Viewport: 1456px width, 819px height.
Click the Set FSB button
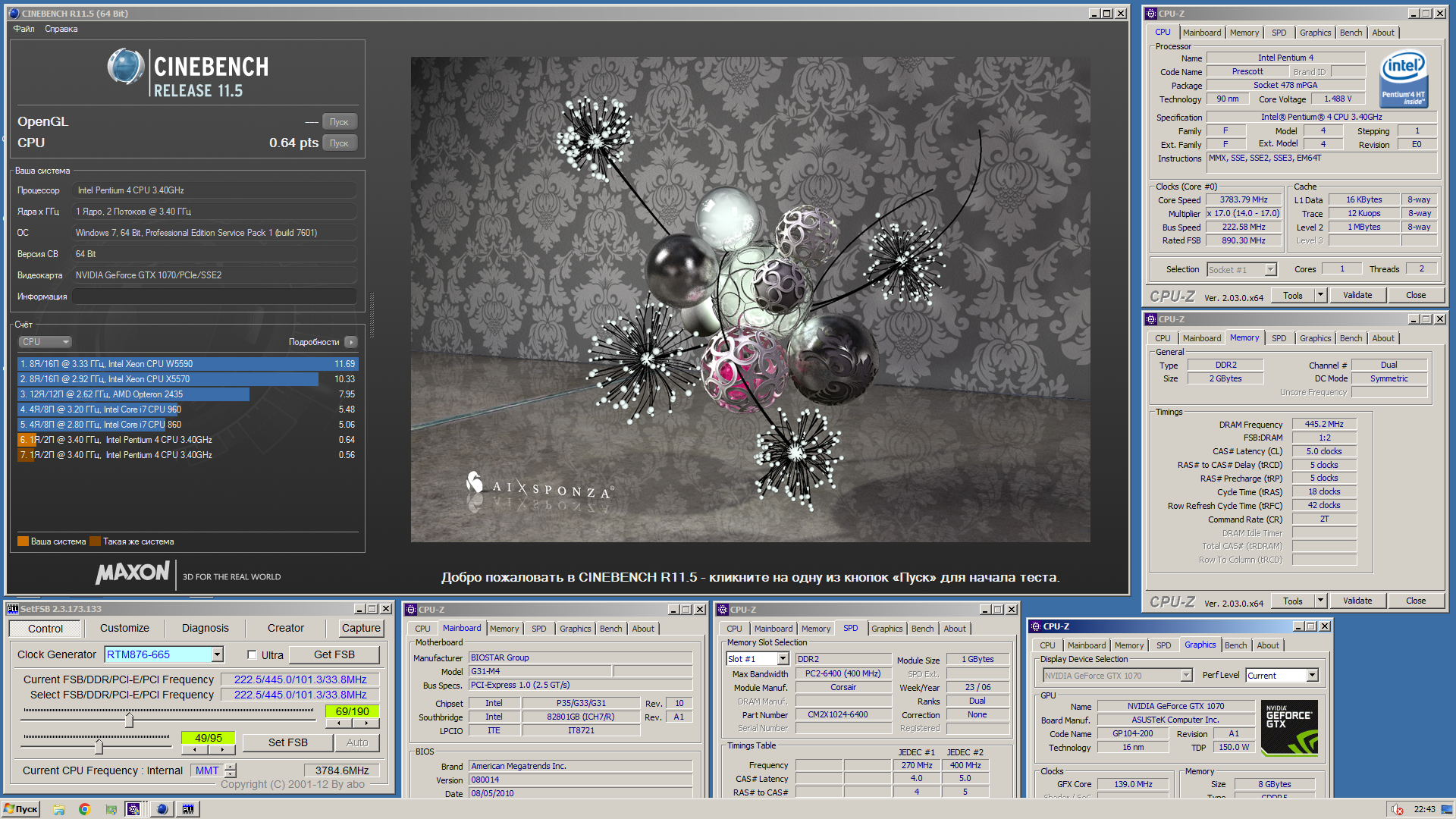click(x=288, y=742)
